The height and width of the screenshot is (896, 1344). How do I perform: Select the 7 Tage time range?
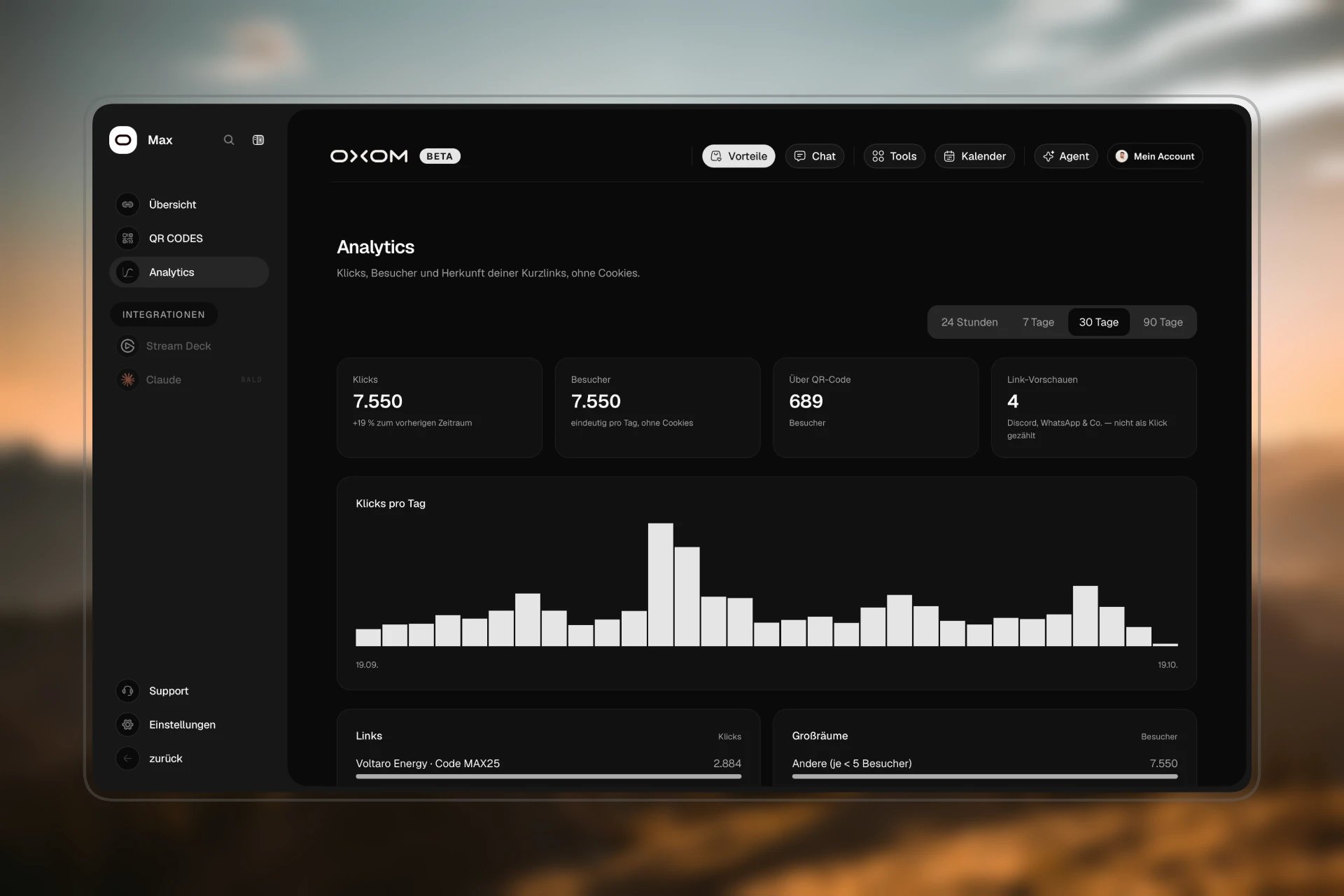tap(1038, 322)
